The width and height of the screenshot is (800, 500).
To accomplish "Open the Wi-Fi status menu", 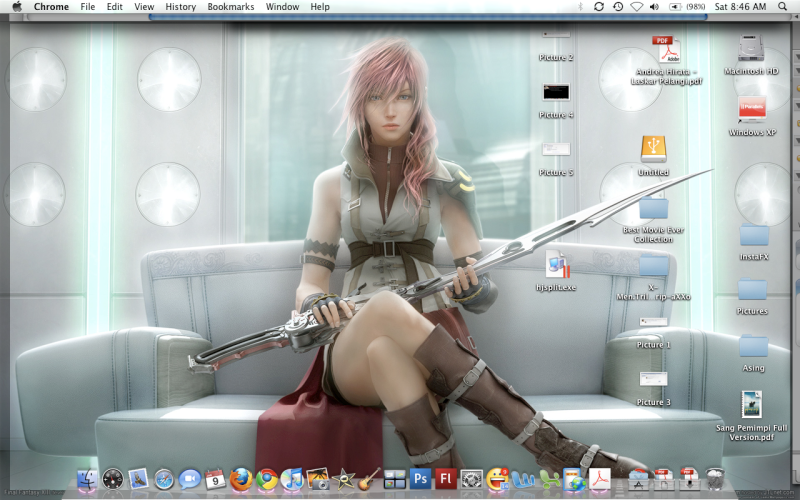I will point(637,7).
